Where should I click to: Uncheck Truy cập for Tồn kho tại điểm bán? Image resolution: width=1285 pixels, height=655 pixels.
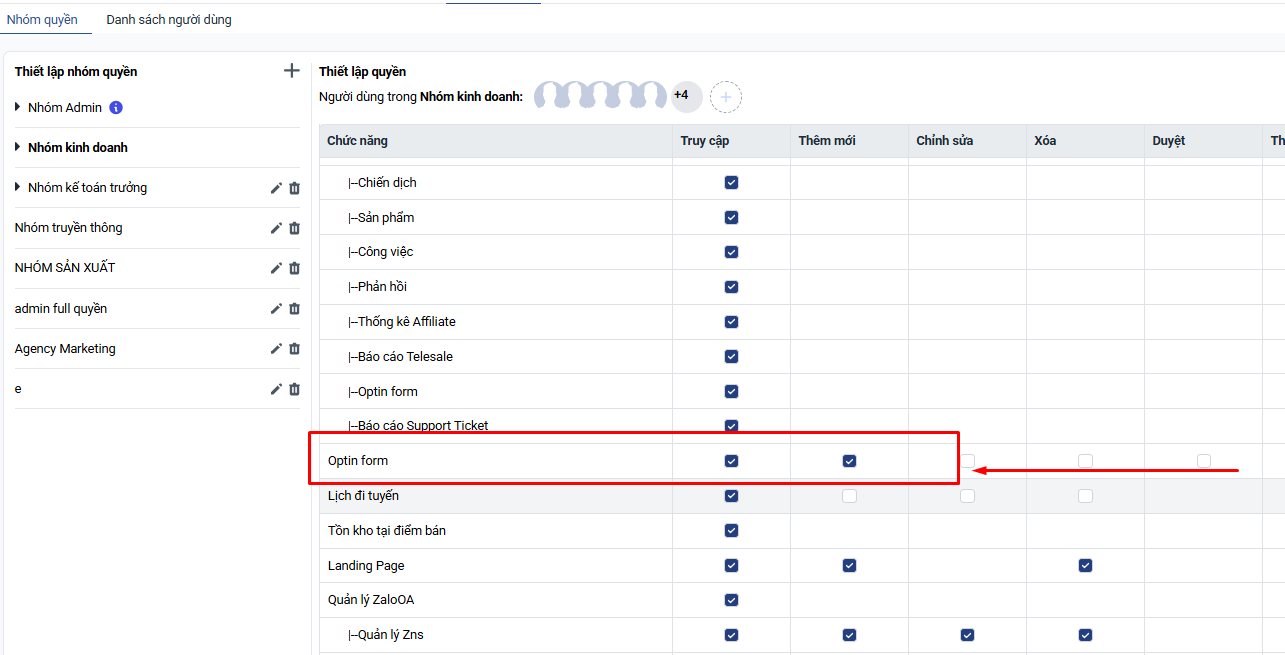[x=731, y=530]
